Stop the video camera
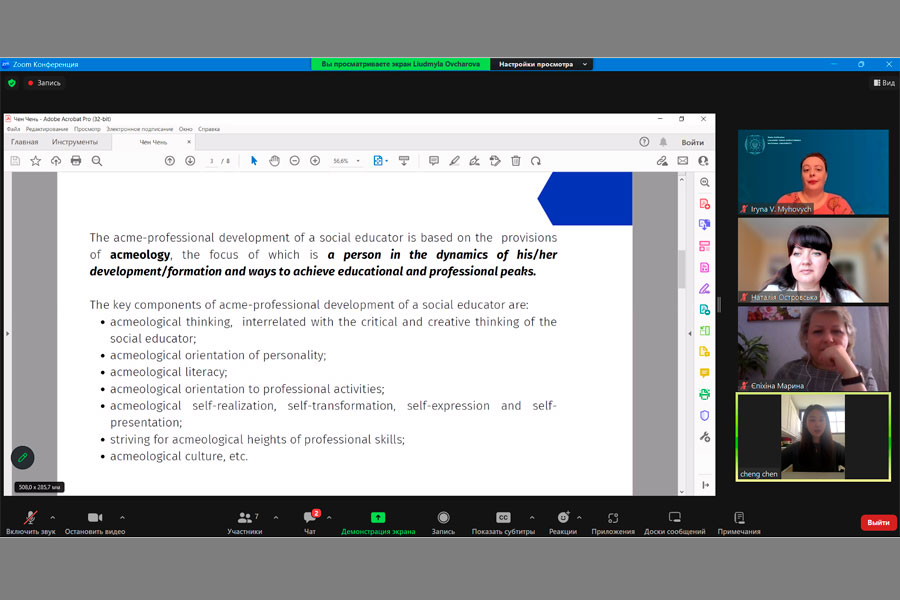 click(x=95, y=518)
